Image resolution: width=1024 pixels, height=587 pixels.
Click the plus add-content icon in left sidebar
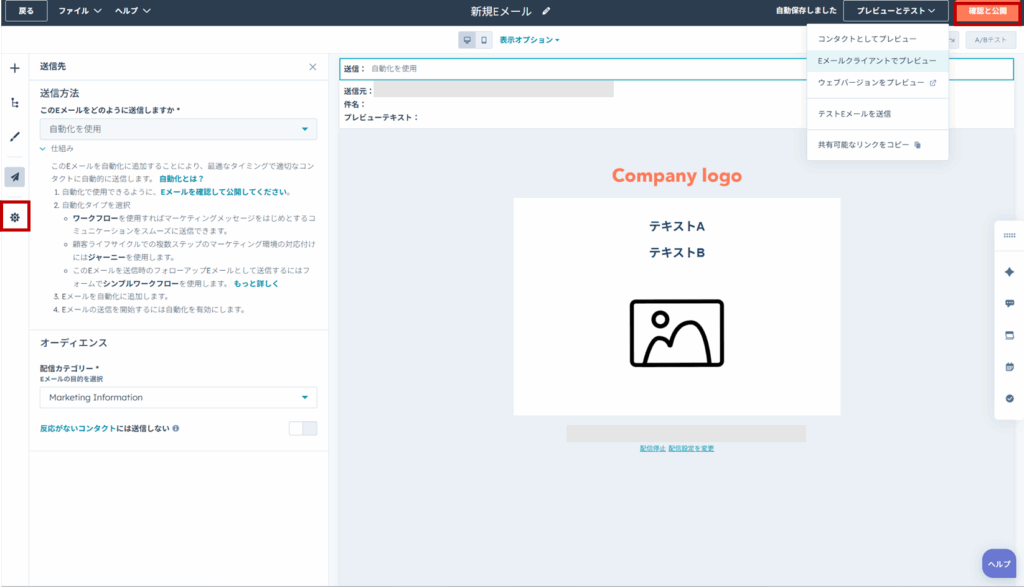(x=14, y=68)
